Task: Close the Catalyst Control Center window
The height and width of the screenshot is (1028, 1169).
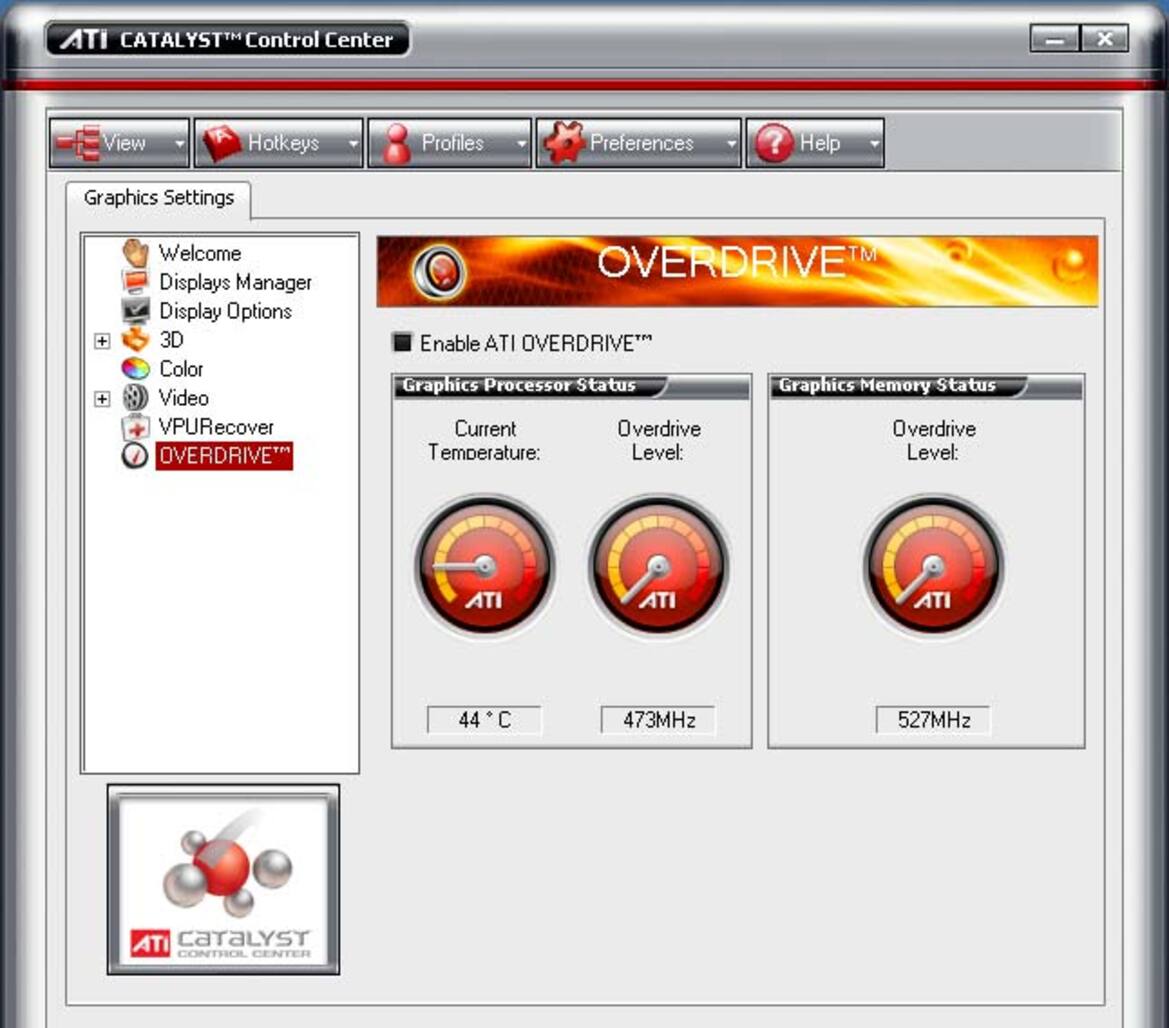Action: click(1104, 39)
